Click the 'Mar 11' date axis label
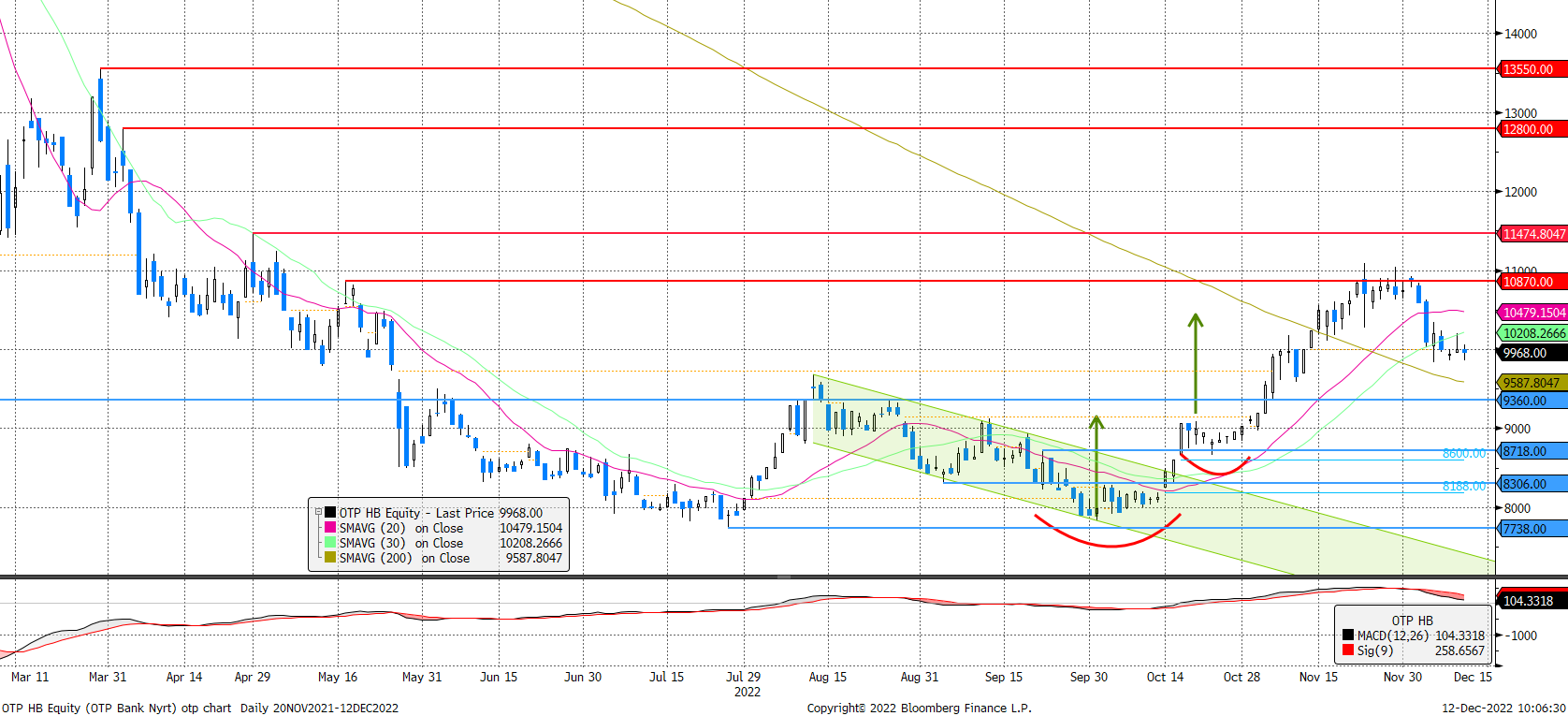Screen dimensions: 1568x716 [30, 677]
